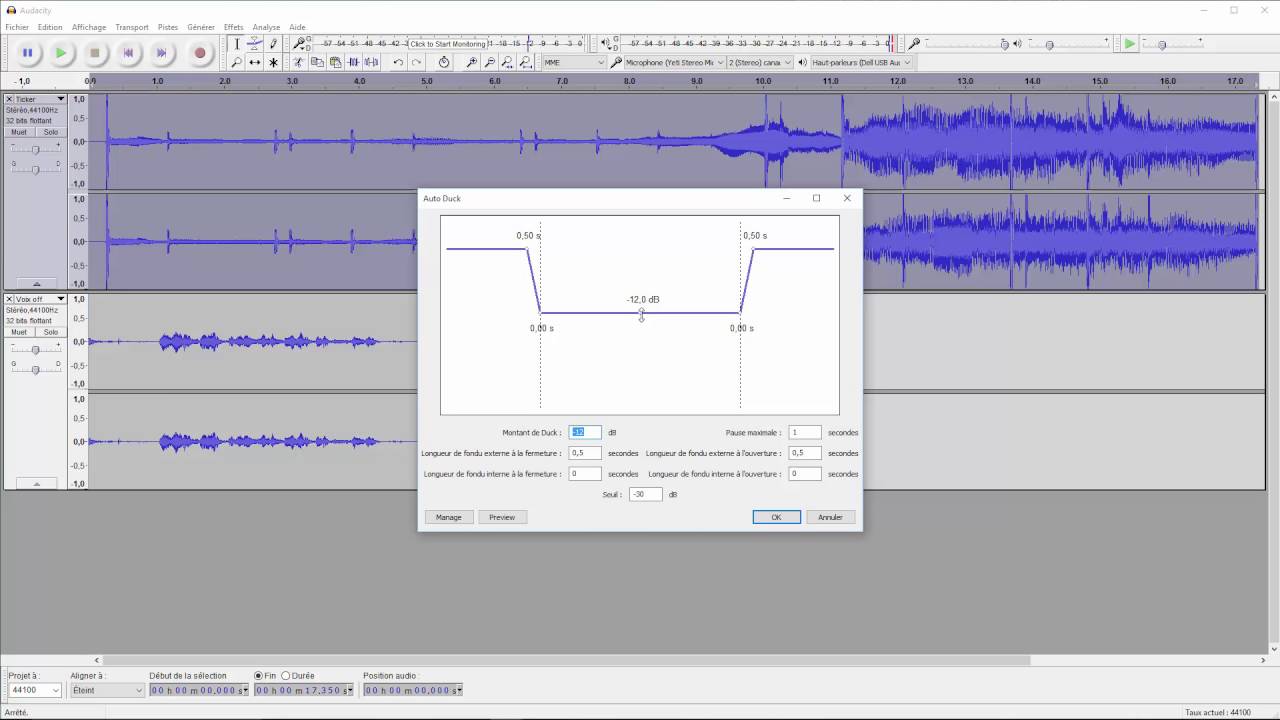Open the Aligner à Éteint dropdown
This screenshot has height=720, width=1280.
coord(107,690)
